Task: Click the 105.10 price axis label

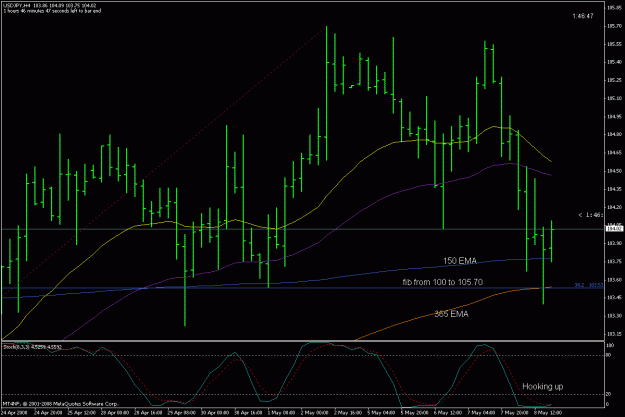Action: (x=614, y=98)
